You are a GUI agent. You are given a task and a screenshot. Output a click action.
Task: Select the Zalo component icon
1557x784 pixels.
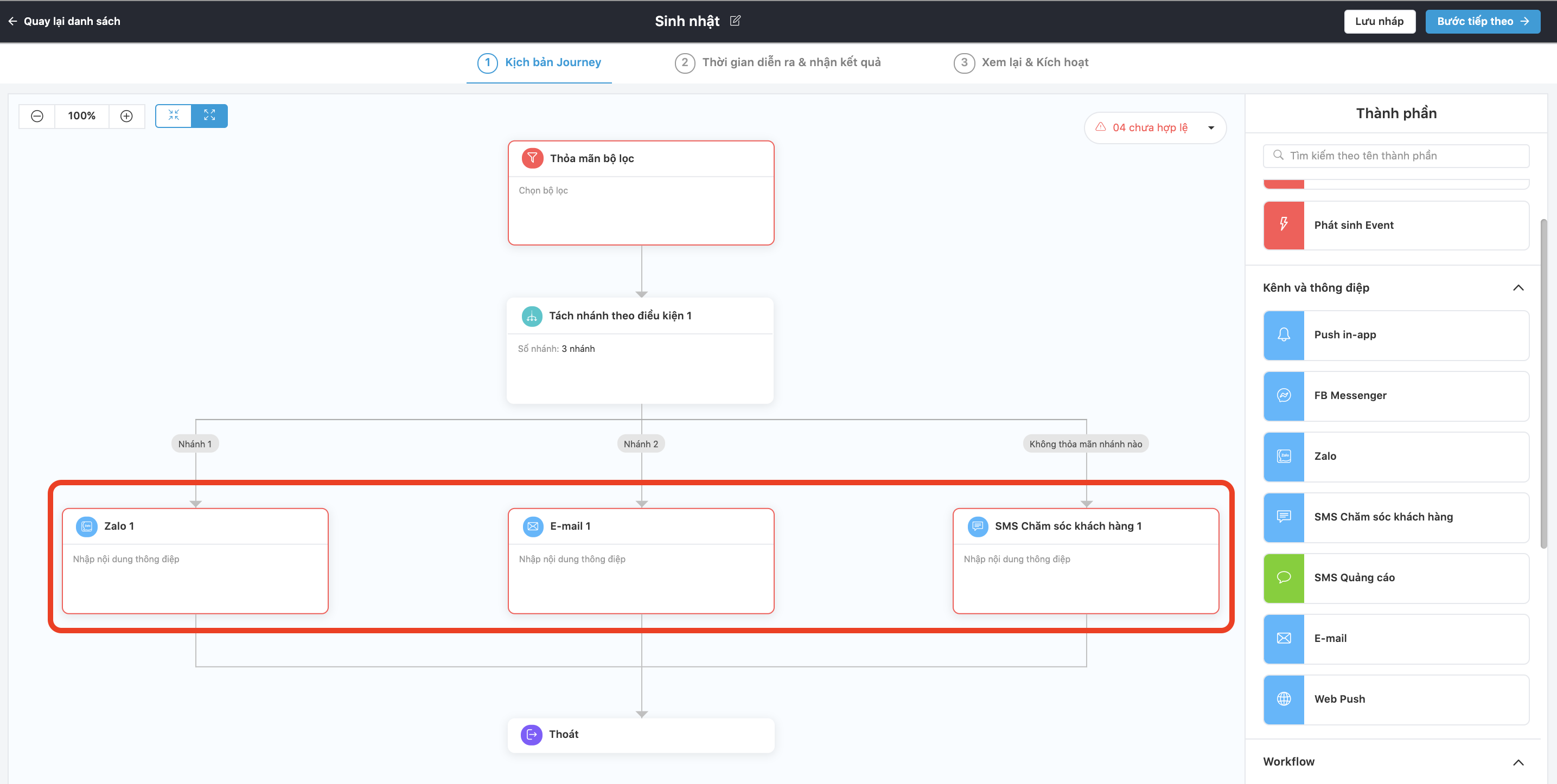tap(1283, 457)
